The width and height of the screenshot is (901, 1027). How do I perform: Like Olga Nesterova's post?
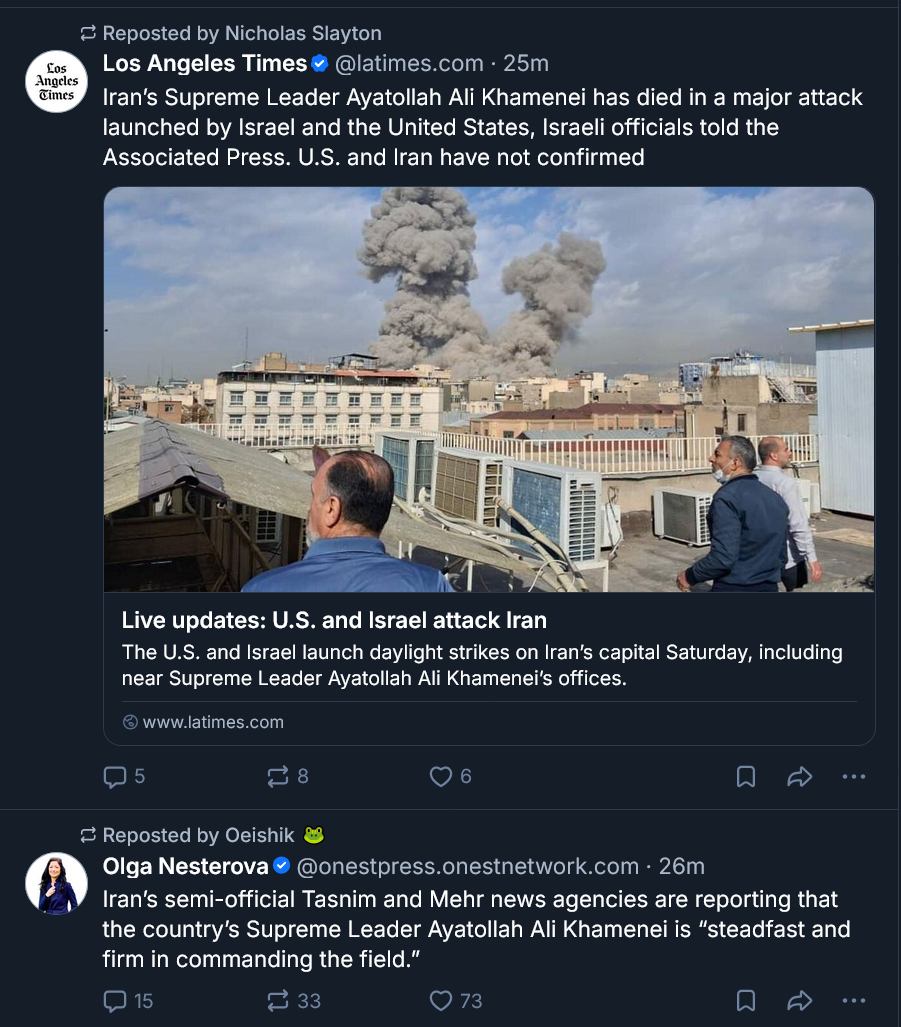pyautogui.click(x=441, y=1000)
